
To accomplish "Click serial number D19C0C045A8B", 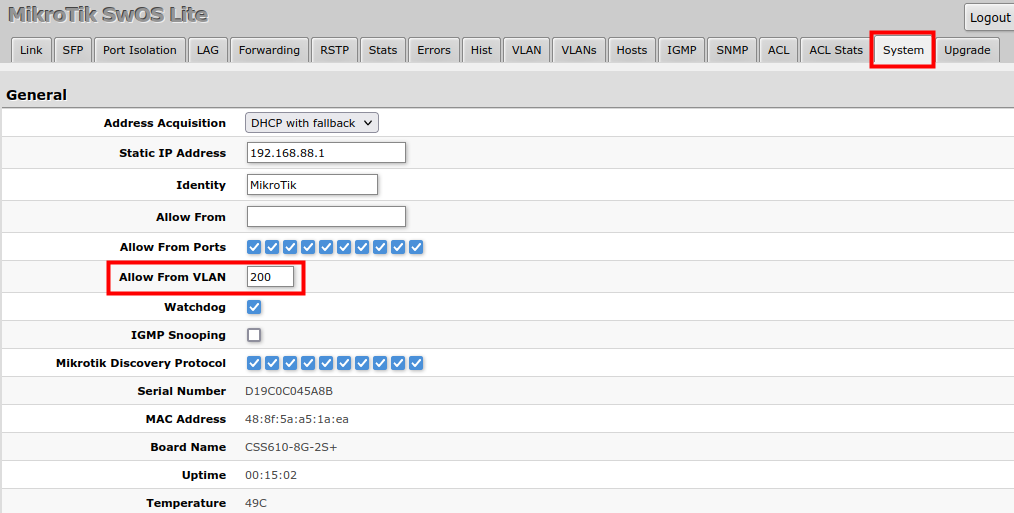I will click(x=289, y=391).
